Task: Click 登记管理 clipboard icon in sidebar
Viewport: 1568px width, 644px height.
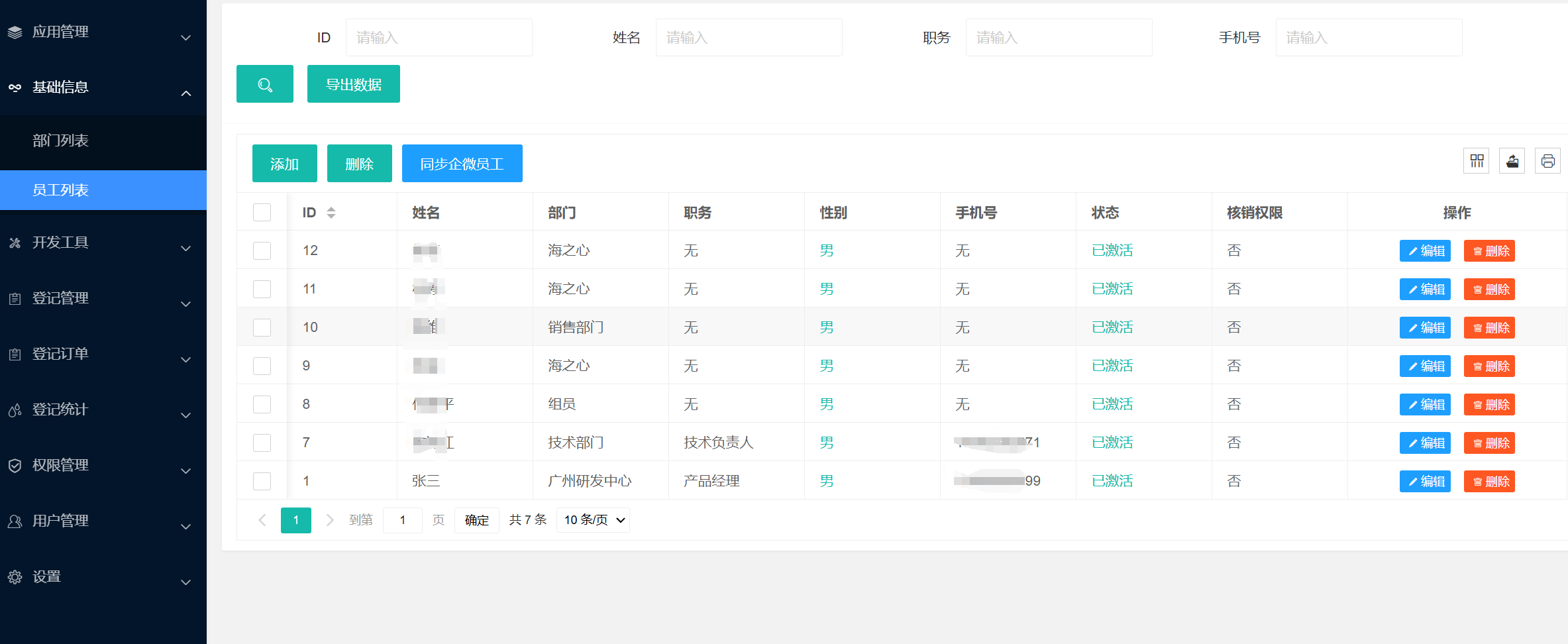Action: pyautogui.click(x=15, y=299)
